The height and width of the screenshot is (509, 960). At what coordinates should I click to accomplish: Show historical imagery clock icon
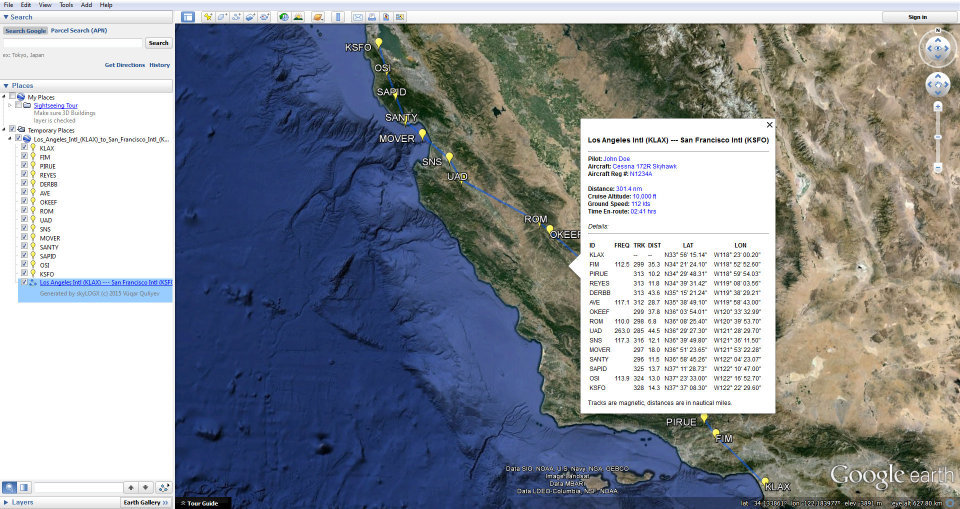[283, 17]
